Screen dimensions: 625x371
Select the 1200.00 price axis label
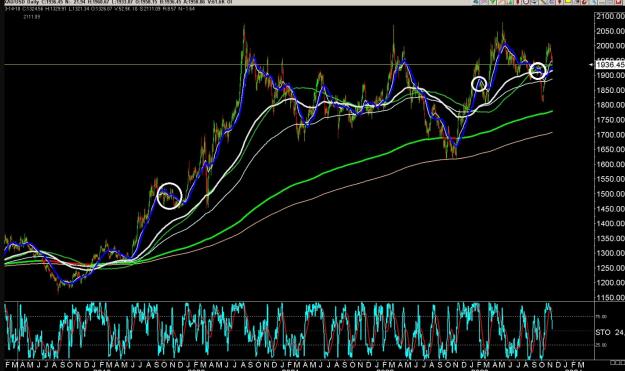611,283
